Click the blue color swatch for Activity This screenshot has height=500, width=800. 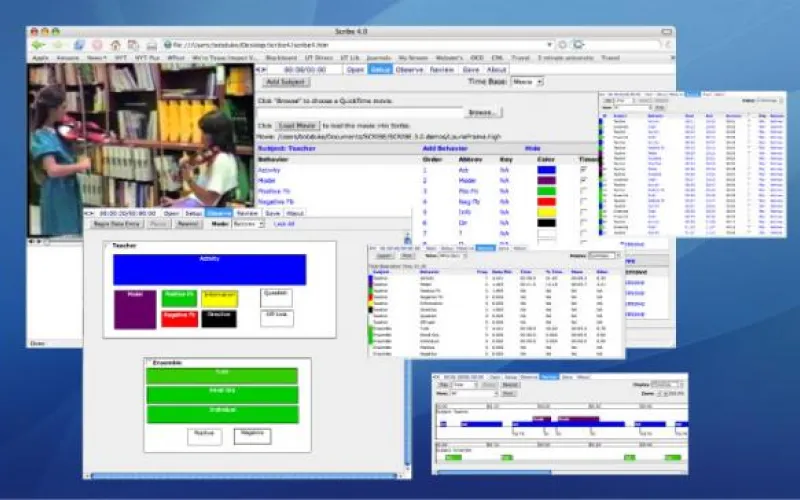pyautogui.click(x=546, y=170)
